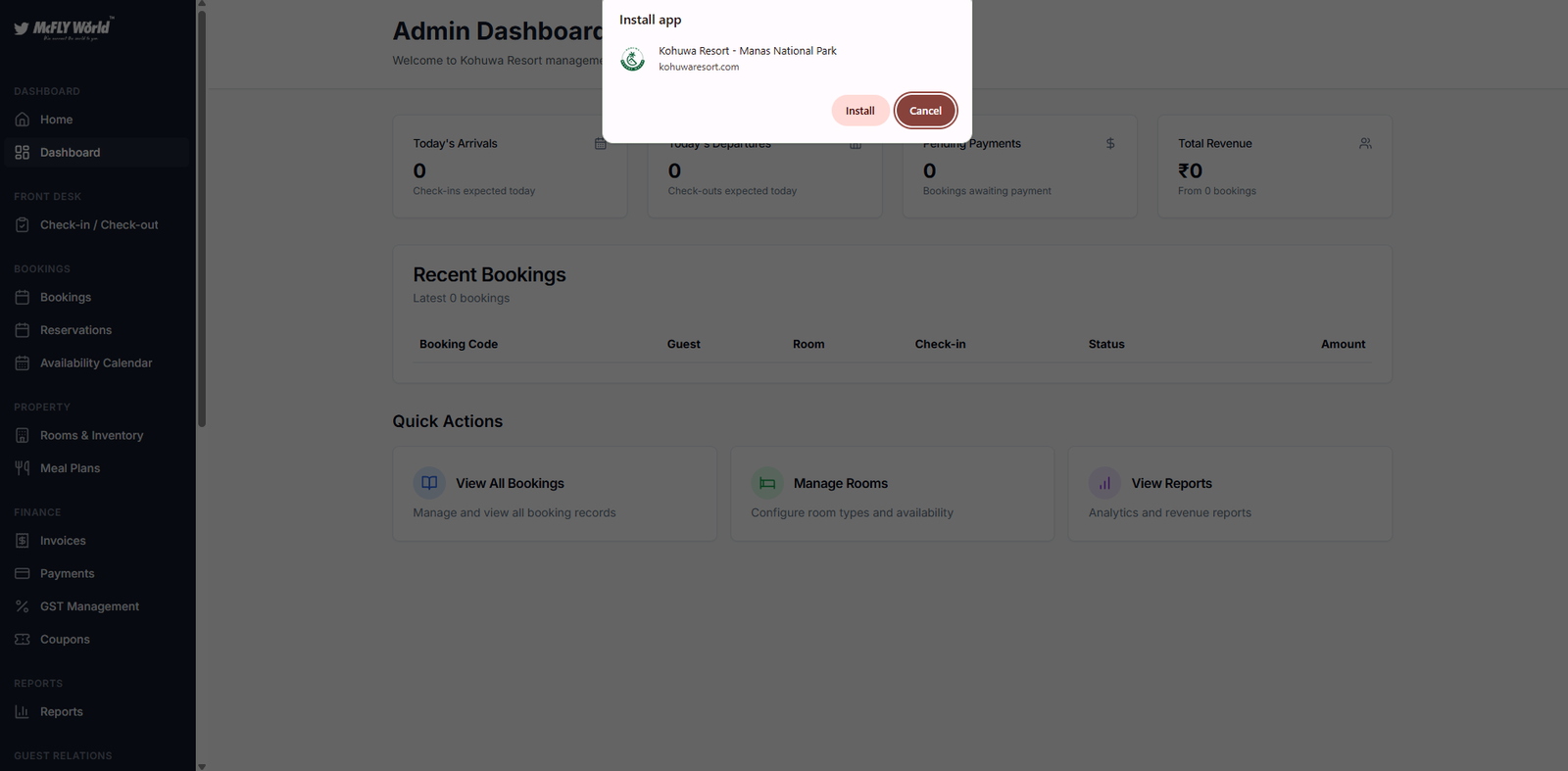
Task: Click the Quick Actions heading
Action: click(x=448, y=421)
